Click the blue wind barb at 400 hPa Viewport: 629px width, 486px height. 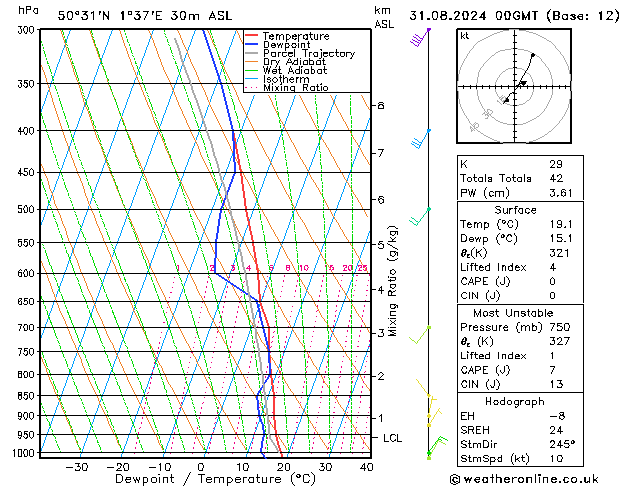(420, 139)
